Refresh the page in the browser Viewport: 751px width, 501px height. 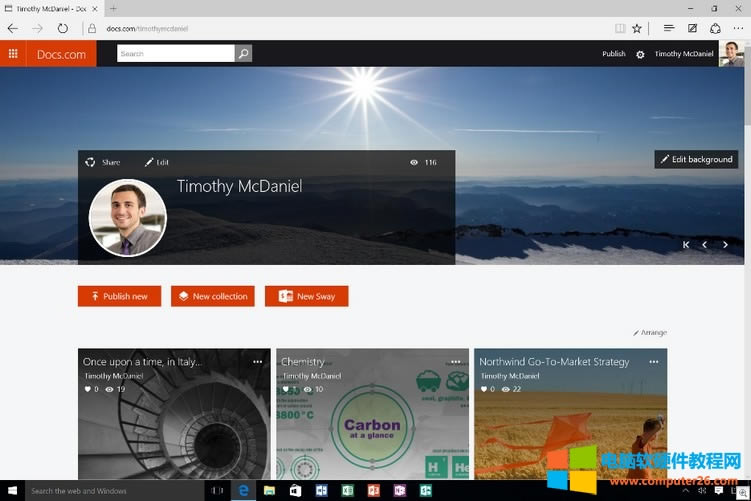(63, 29)
